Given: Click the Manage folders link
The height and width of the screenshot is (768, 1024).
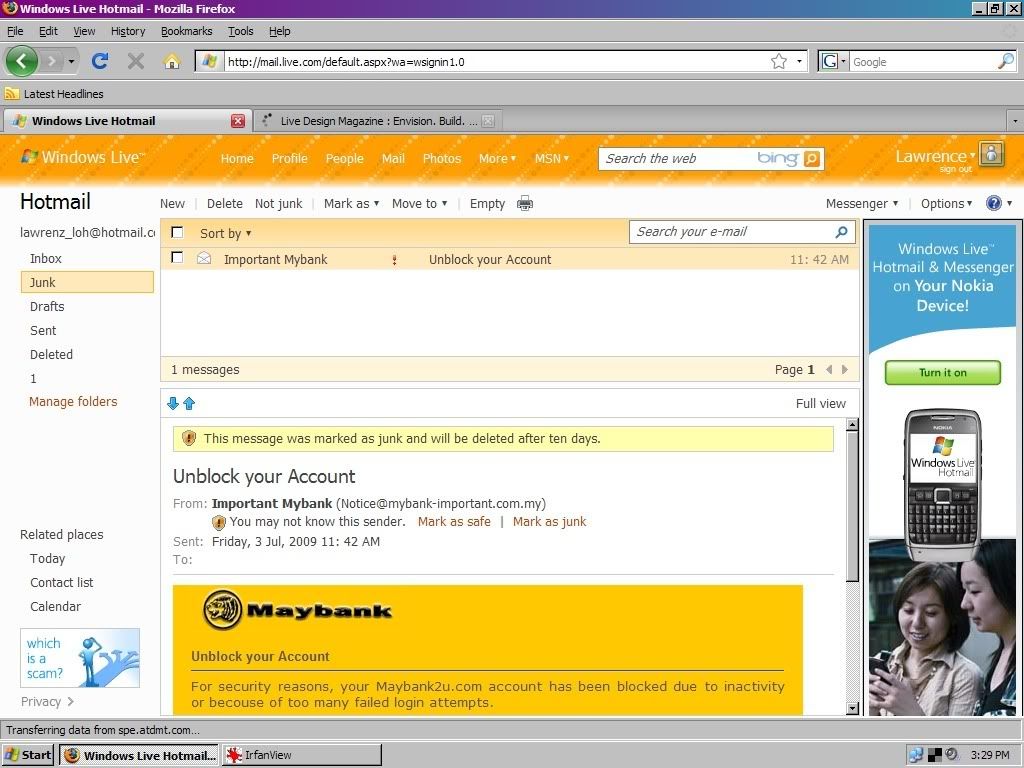Looking at the screenshot, I should 73,402.
